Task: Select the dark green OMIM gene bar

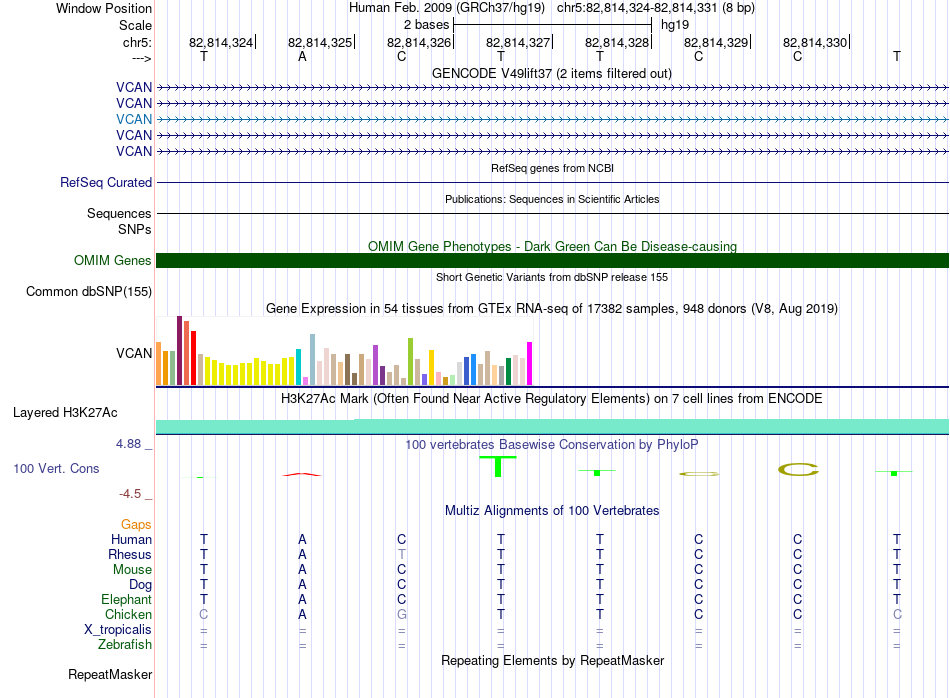Action: coord(553,261)
